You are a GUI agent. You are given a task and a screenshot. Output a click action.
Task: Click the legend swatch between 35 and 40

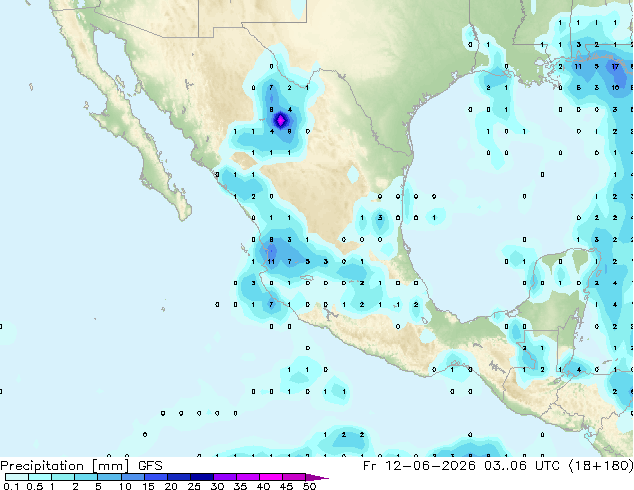coord(247,477)
